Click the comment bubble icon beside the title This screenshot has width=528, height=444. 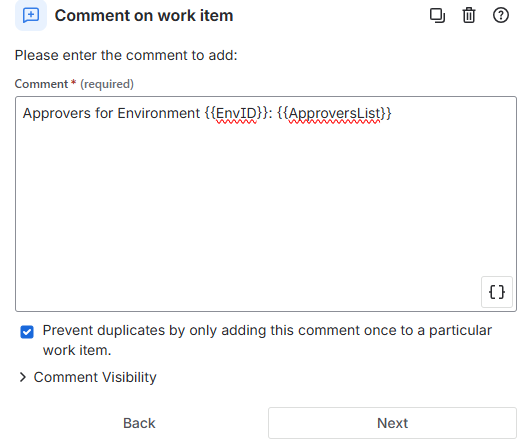tap(31, 15)
